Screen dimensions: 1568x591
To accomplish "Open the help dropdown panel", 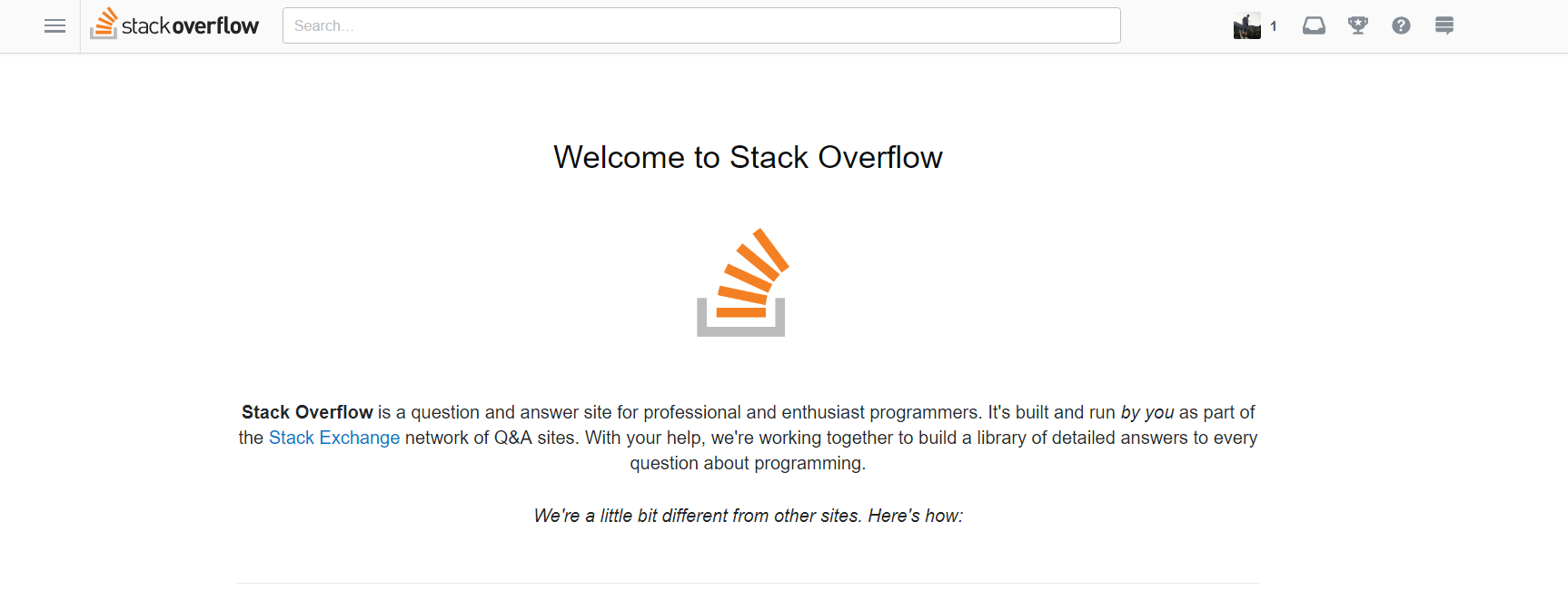I will [x=1401, y=25].
